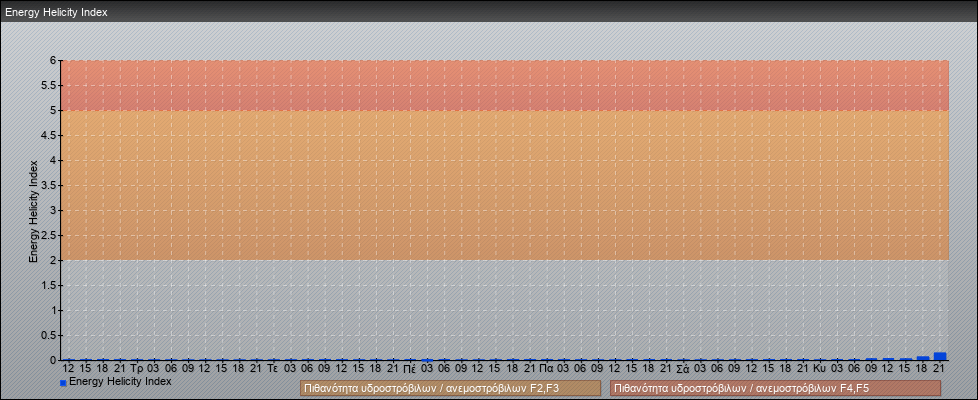Click the tallest blue bar at far right
978x400 pixels.
click(x=940, y=356)
